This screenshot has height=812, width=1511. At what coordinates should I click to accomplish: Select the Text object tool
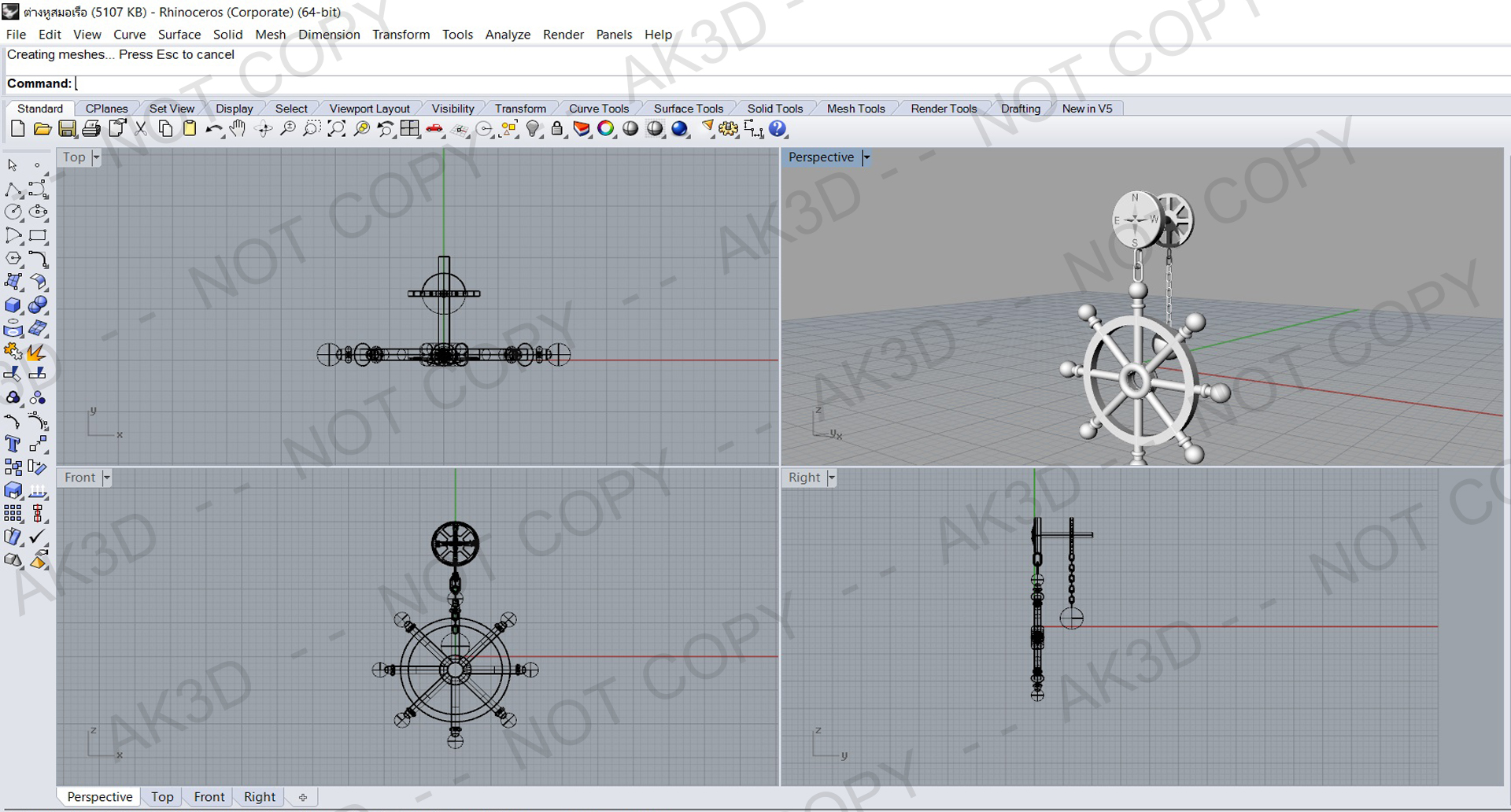tap(13, 445)
